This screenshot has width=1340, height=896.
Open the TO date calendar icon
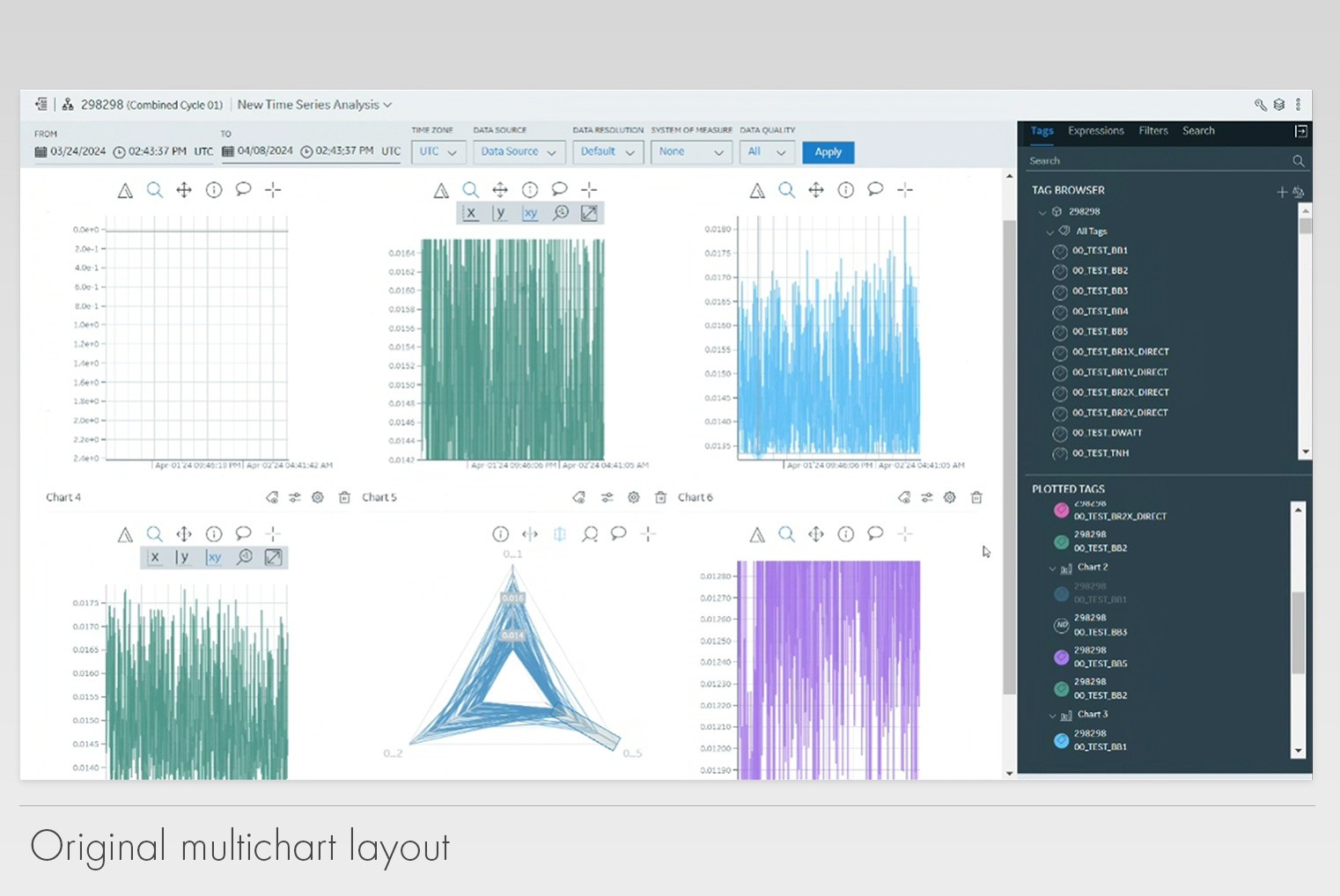click(x=228, y=151)
